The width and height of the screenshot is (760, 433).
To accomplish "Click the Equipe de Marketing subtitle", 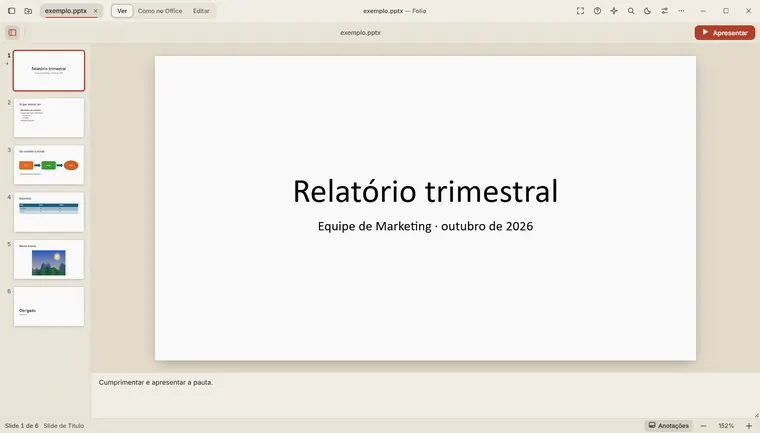I will (425, 226).
